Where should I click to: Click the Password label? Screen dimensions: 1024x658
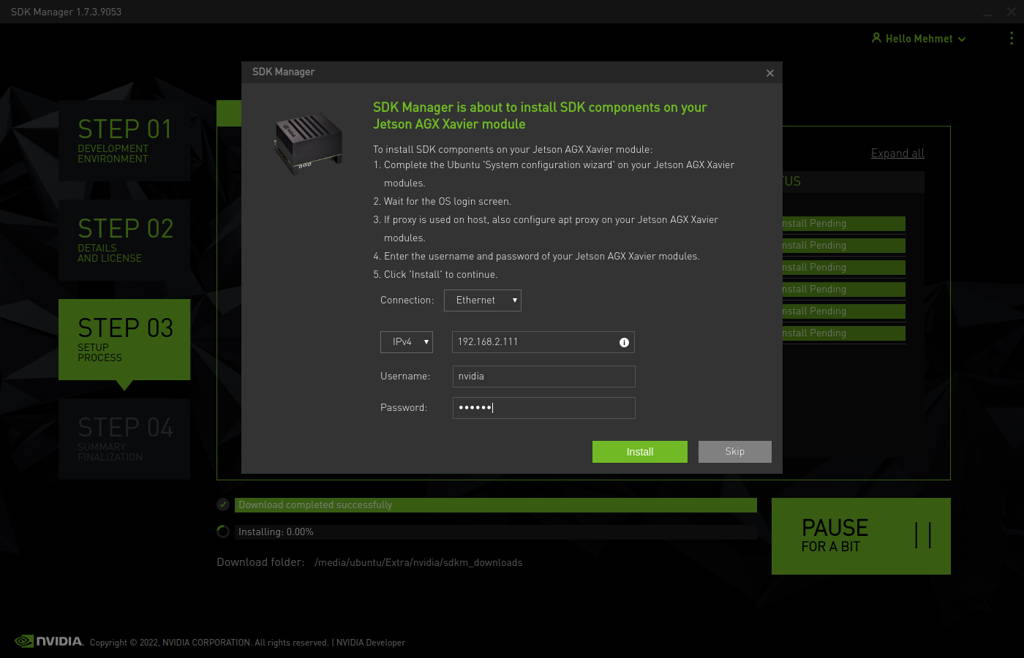tap(404, 408)
